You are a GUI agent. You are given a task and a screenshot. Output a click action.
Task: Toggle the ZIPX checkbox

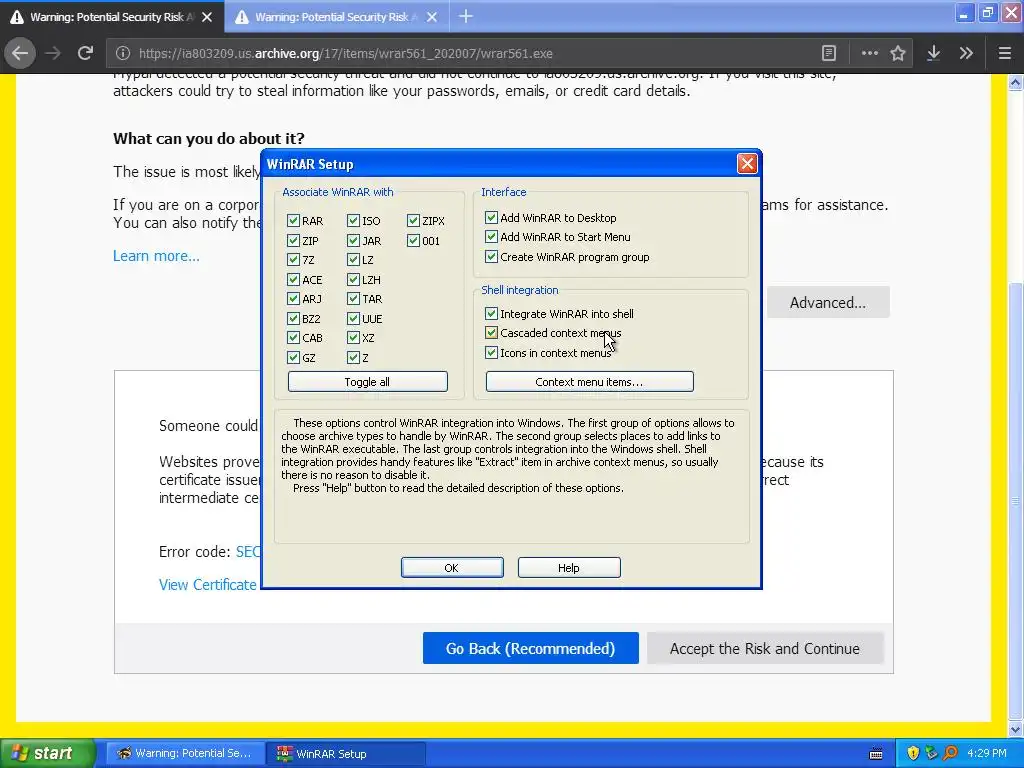point(413,221)
